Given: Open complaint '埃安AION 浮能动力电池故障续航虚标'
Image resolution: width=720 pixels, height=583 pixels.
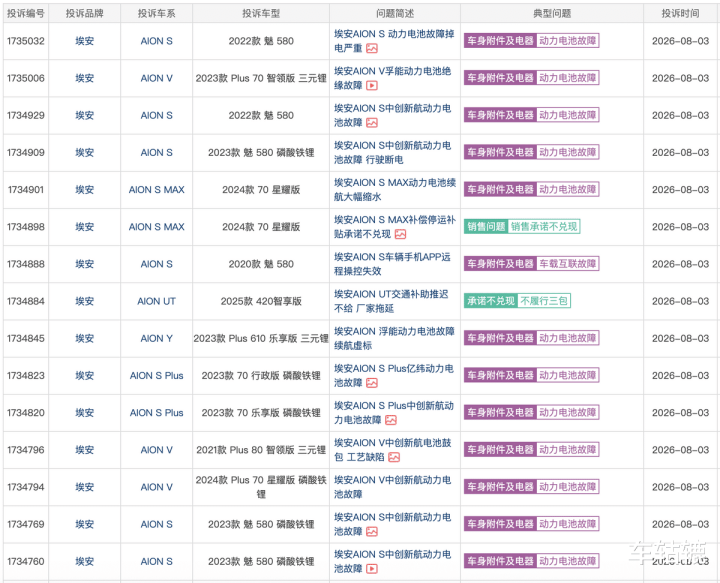Looking at the screenshot, I should pyautogui.click(x=394, y=338).
